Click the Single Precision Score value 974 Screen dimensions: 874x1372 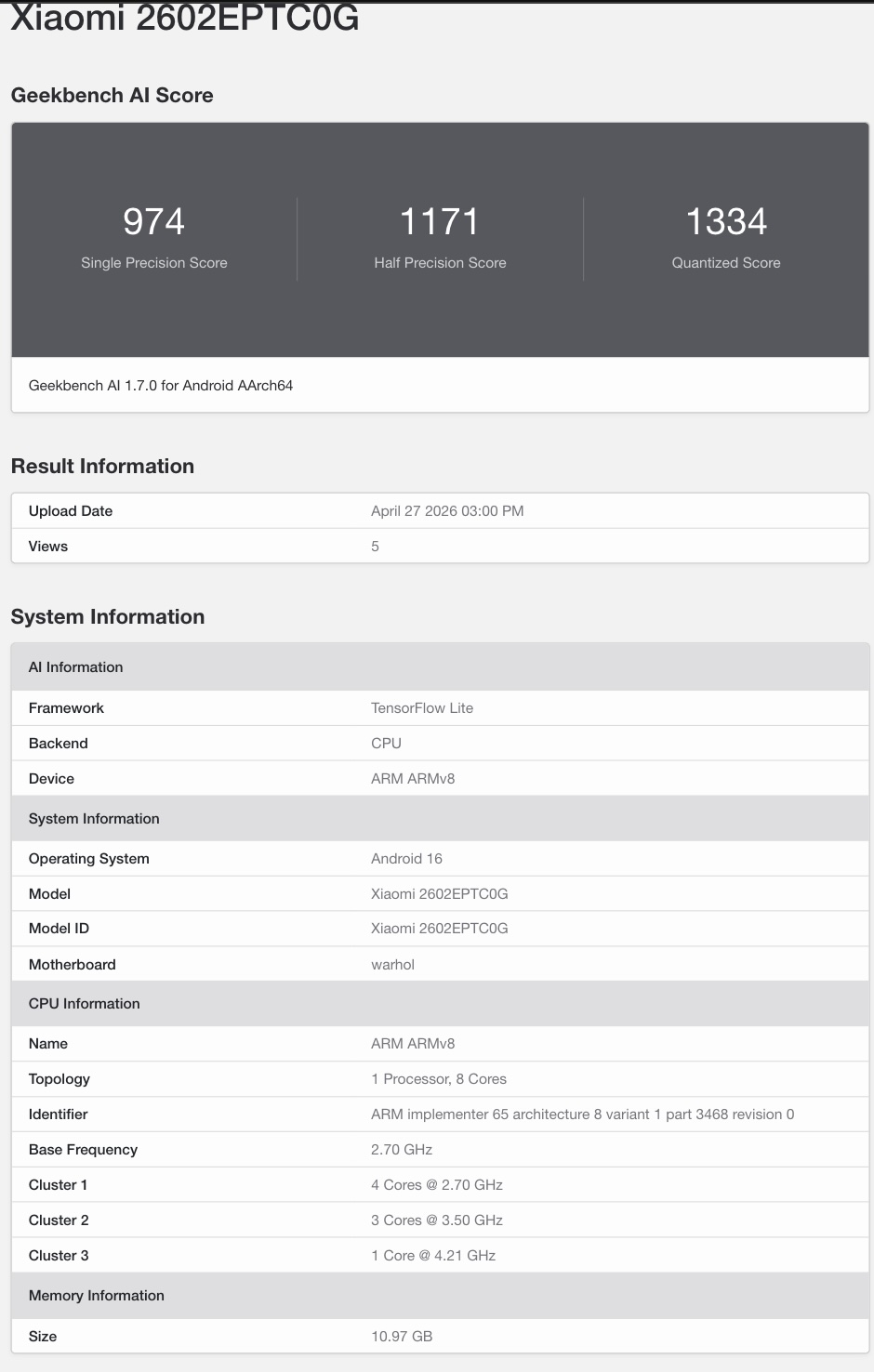coord(154,222)
